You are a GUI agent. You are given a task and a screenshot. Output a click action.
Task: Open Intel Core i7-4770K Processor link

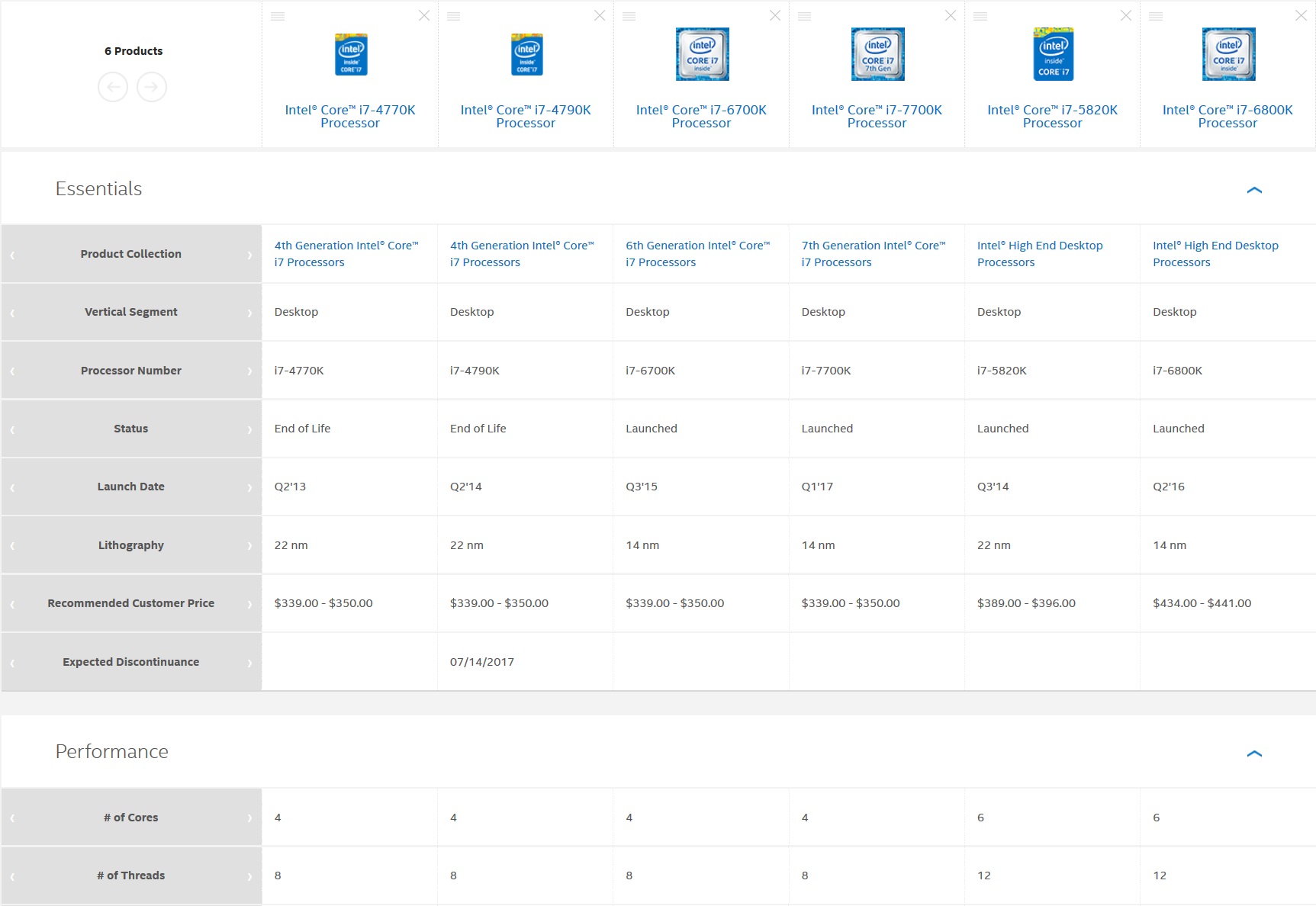(350, 117)
